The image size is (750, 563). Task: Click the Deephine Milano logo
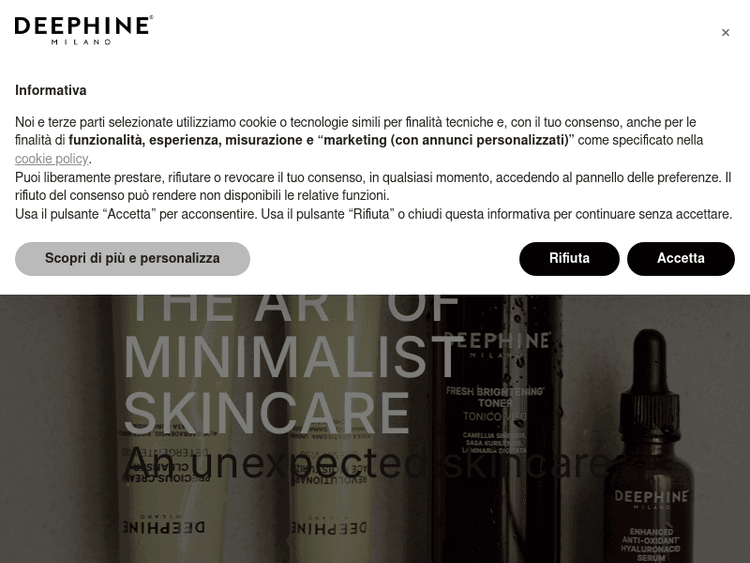point(84,30)
